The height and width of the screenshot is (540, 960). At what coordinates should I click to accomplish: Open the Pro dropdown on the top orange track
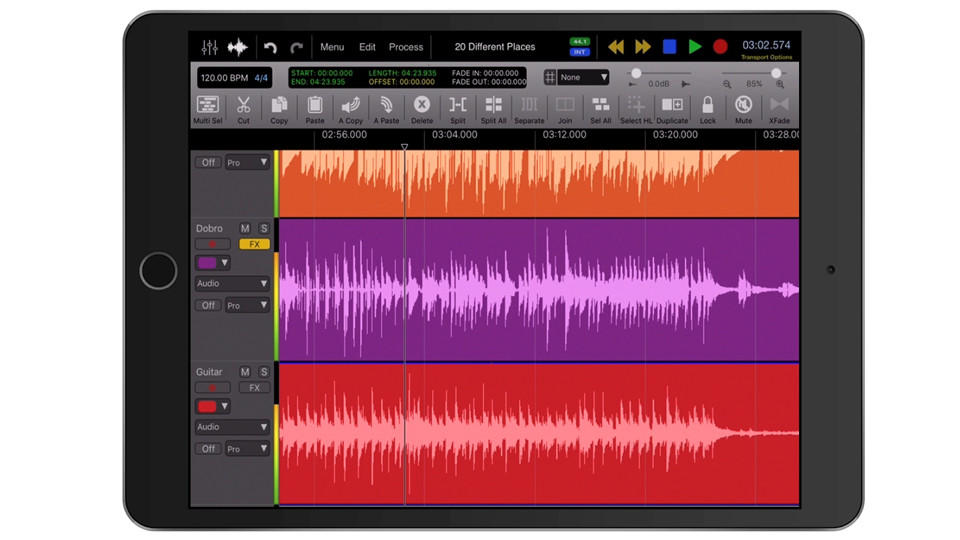(247, 162)
